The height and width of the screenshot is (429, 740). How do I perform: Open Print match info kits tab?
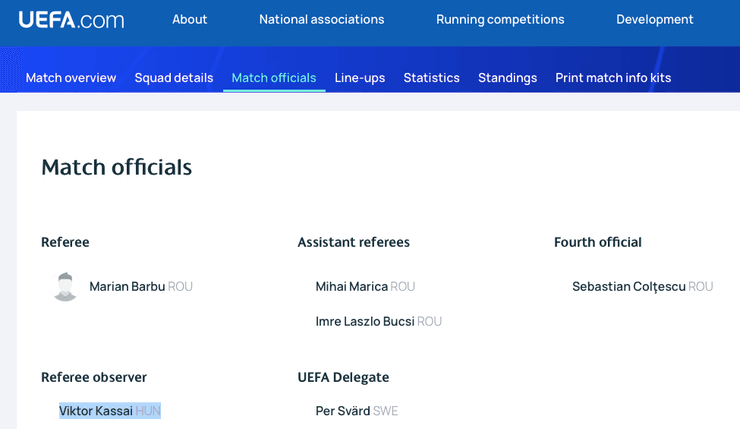coord(613,78)
